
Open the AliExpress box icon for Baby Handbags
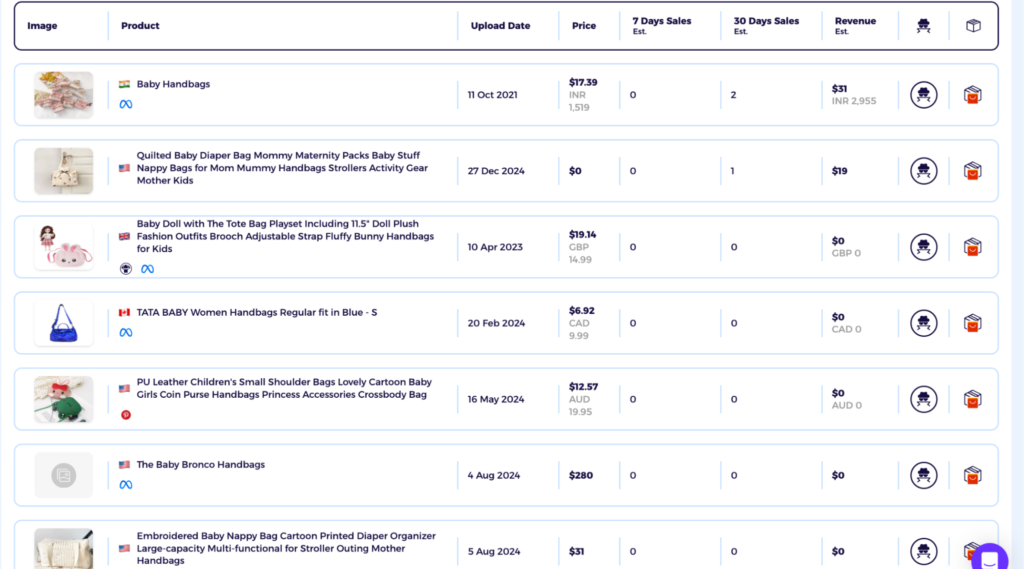pyautogui.click(x=972, y=95)
